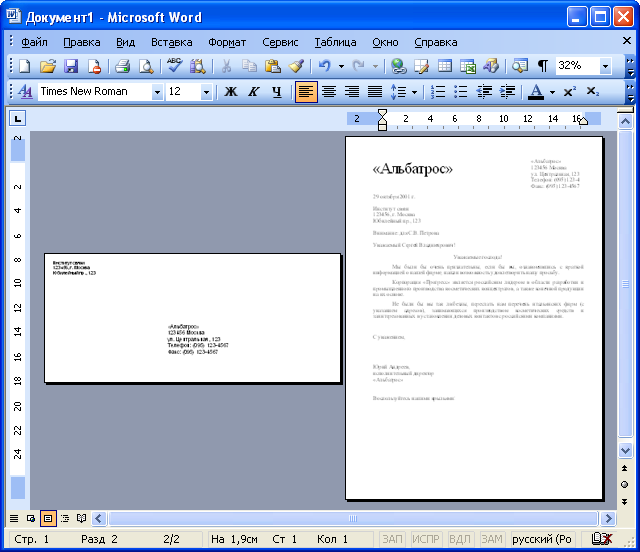Open the Вид menu
The image size is (640, 552).
tap(125, 42)
